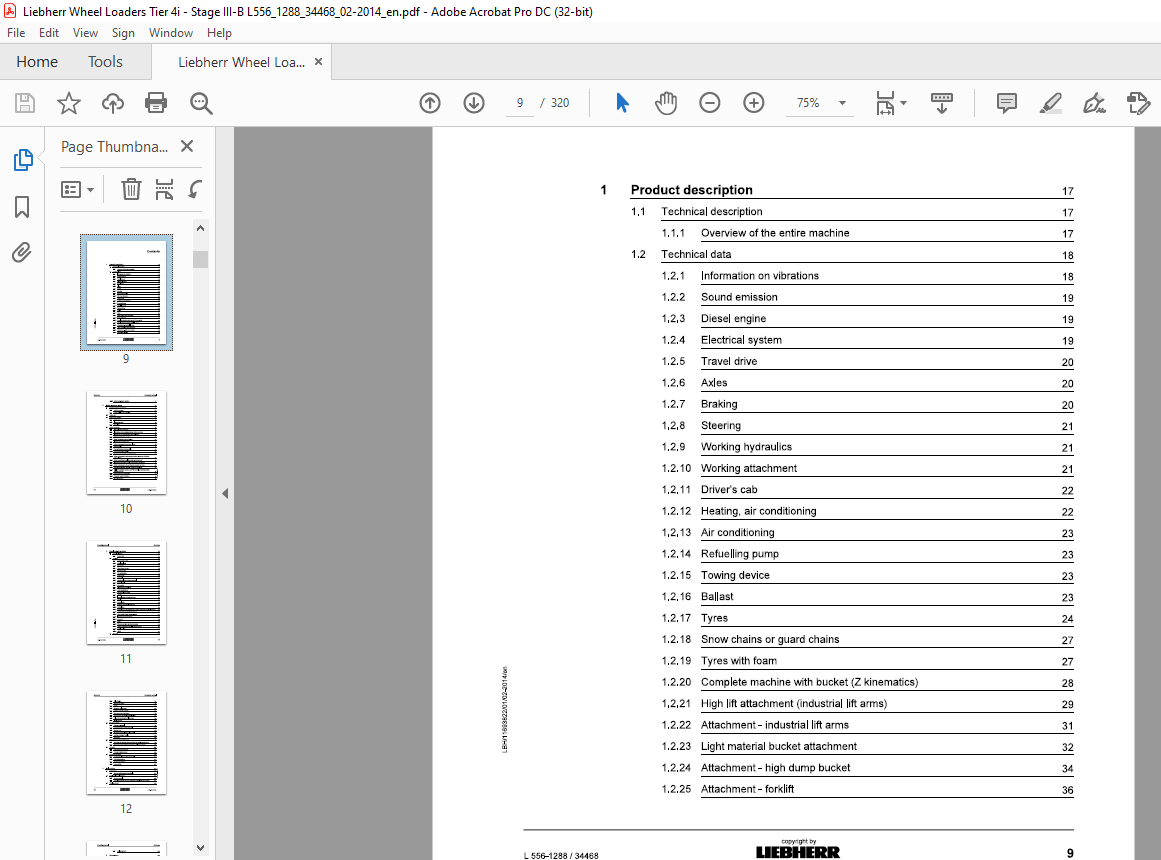Screen dimensions: 1161x860
Task: Open the Bookmarks side panel
Action: tap(22, 207)
